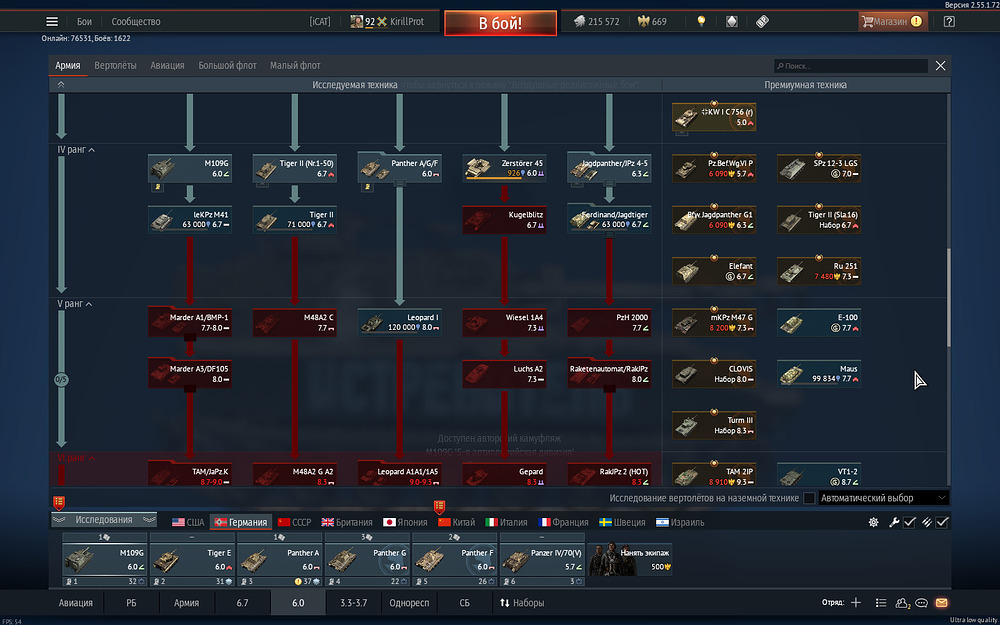1000x625 pixels.
Task: Toggle helicopter research on ground vehicles checkbox
Action: [809, 498]
